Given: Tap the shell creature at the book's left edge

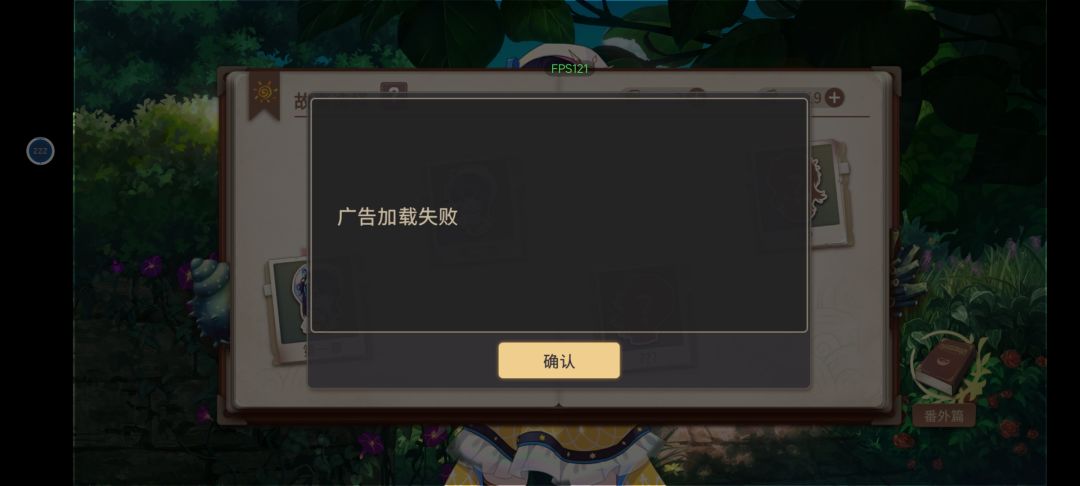Looking at the screenshot, I should click(x=208, y=300).
